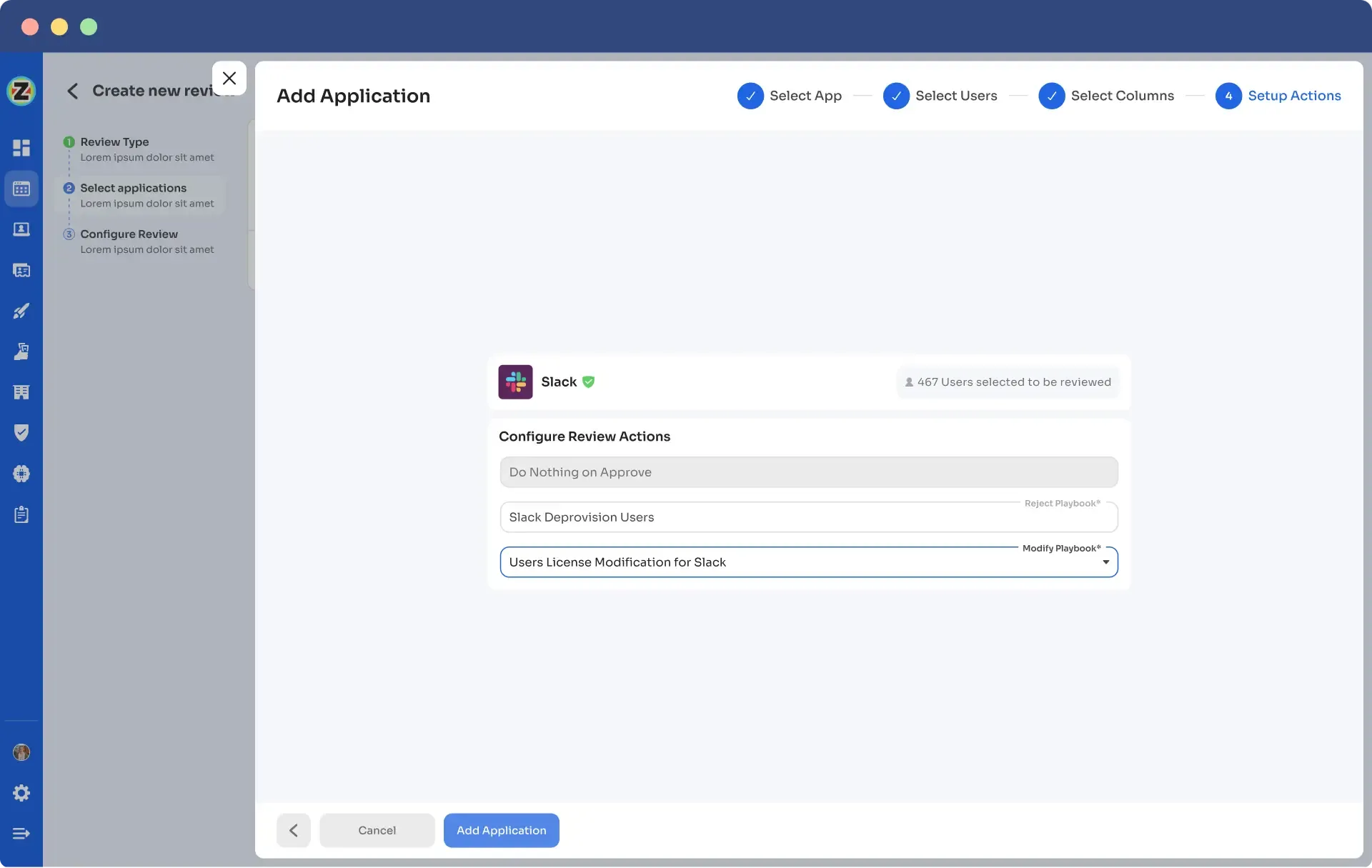Open the Modify Playbook dropdown arrow
The width and height of the screenshot is (1372, 868).
pyautogui.click(x=1105, y=562)
